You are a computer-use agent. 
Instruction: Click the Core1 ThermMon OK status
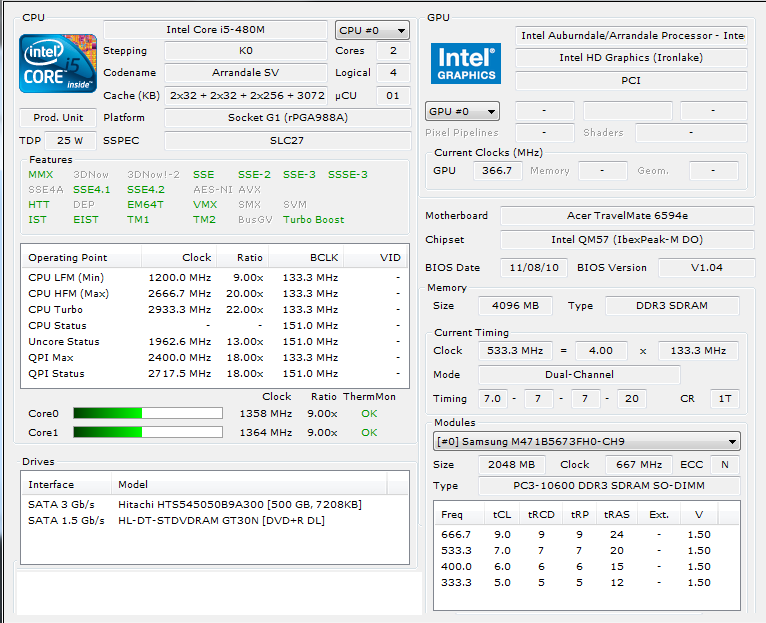tap(369, 433)
